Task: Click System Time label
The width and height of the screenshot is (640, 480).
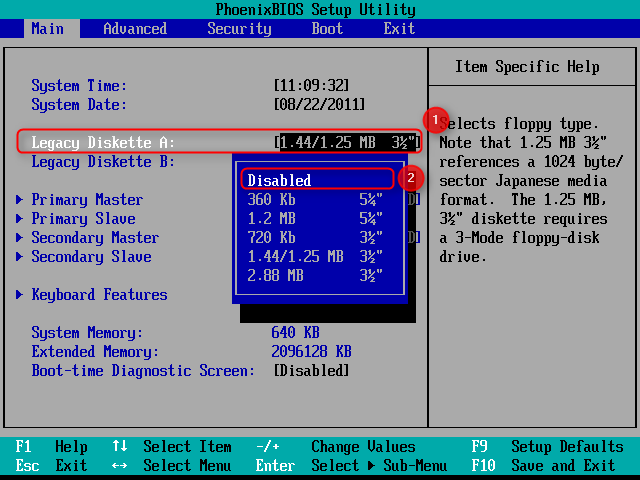Action: point(79,86)
